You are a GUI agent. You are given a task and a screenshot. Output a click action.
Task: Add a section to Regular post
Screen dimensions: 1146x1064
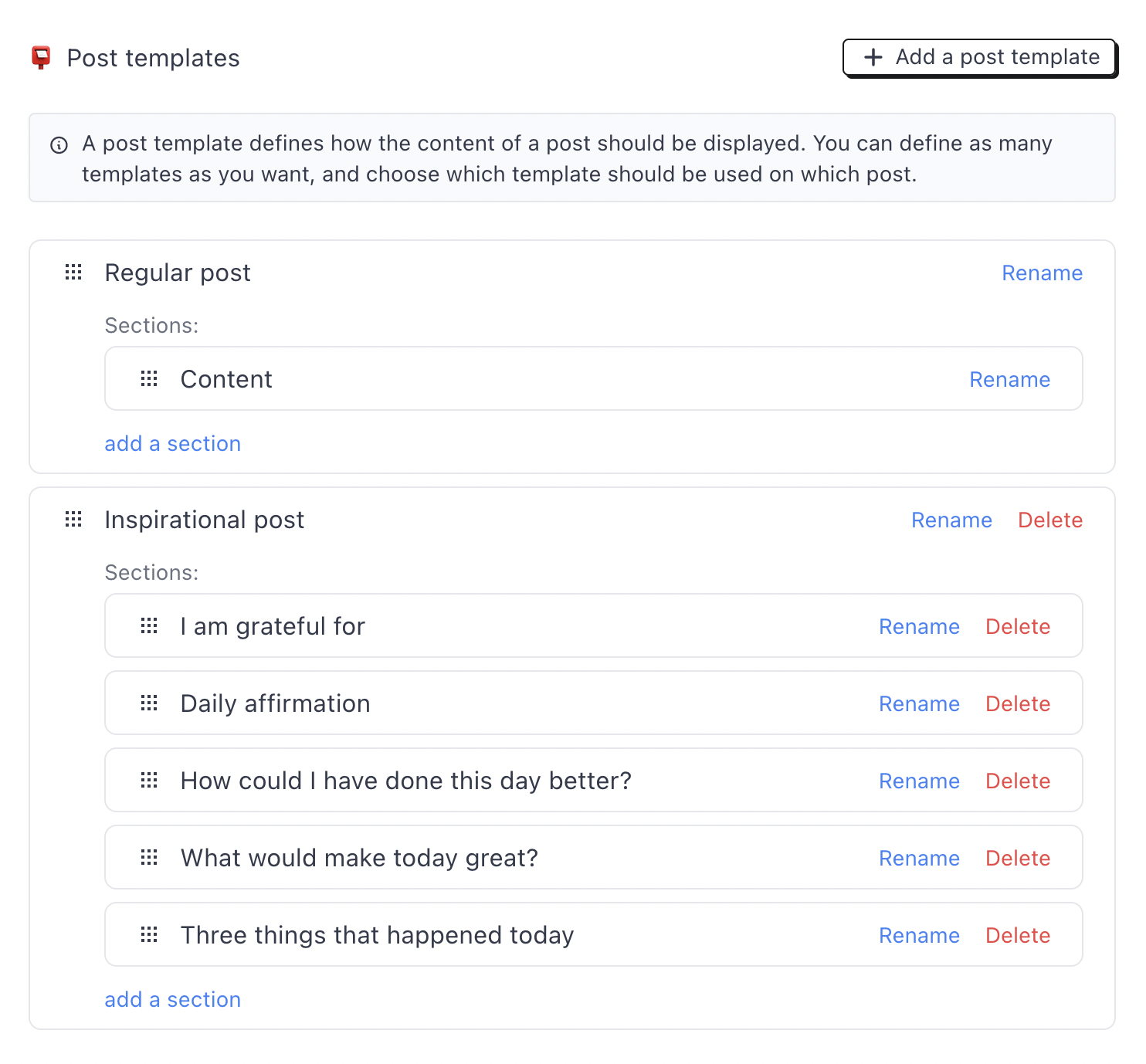[x=173, y=444]
